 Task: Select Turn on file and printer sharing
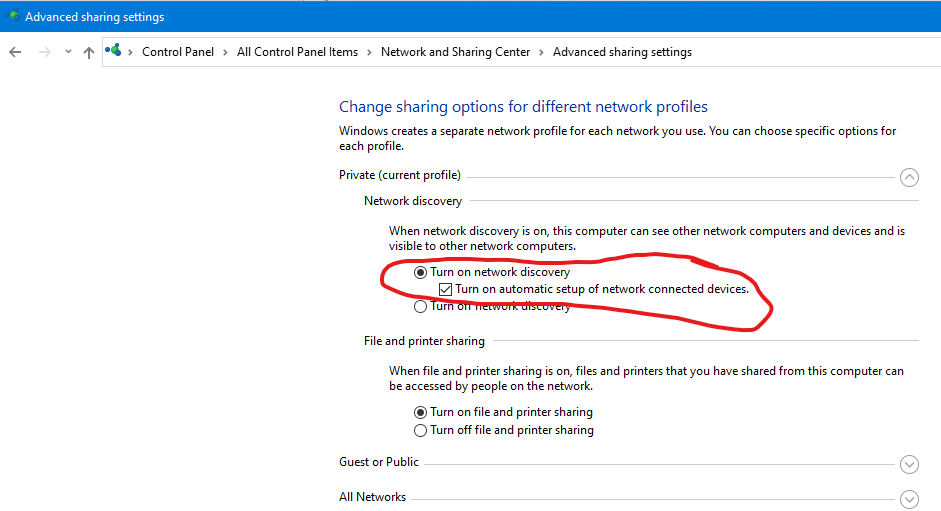pyautogui.click(x=420, y=413)
